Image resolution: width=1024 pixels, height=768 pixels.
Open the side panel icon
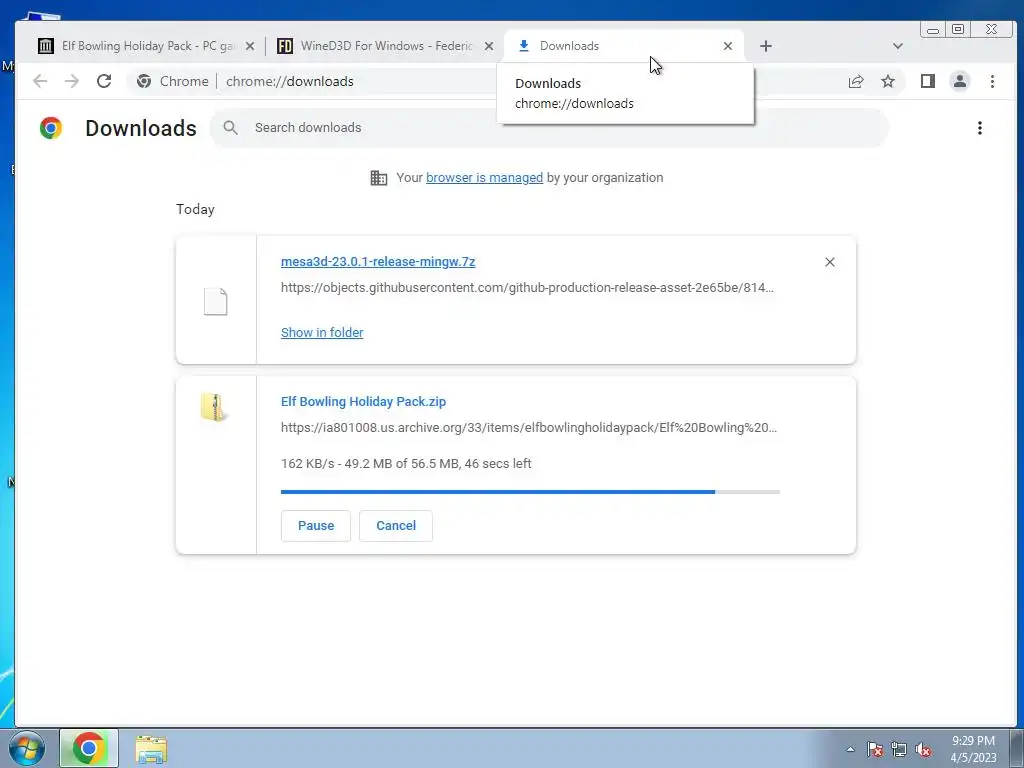[x=927, y=81]
